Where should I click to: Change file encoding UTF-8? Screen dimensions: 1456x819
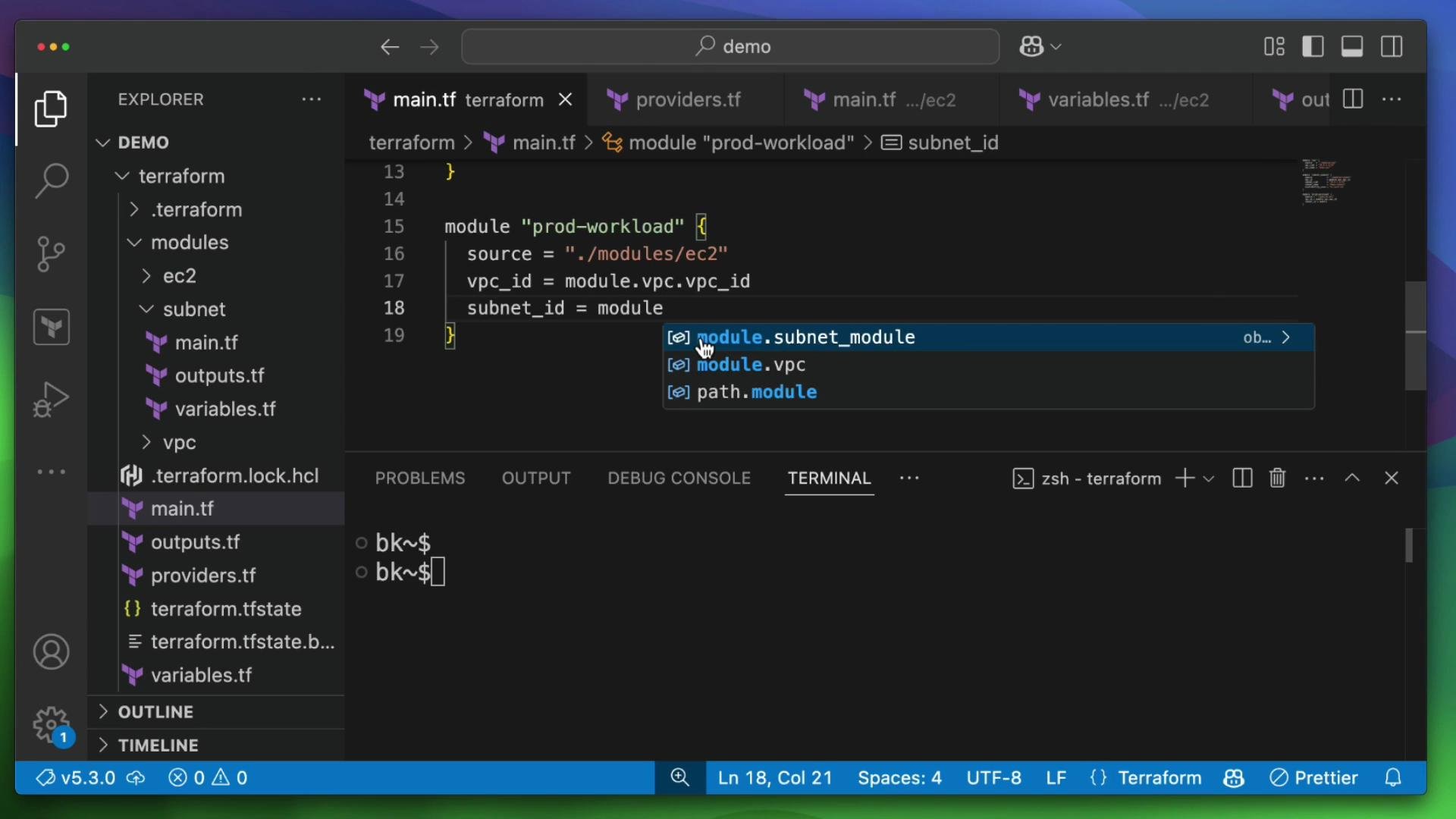[993, 778]
